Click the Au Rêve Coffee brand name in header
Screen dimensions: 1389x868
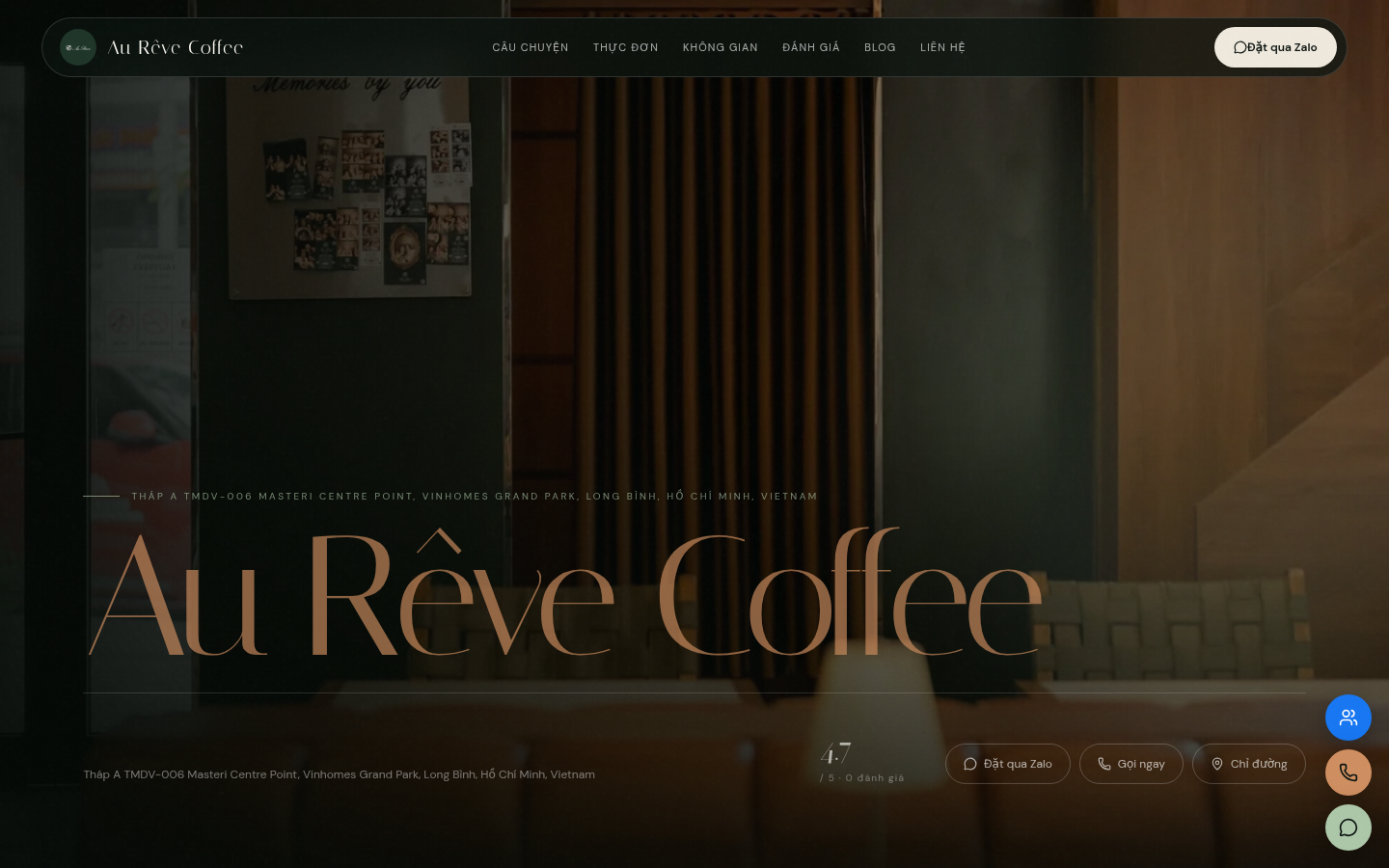pos(176,47)
